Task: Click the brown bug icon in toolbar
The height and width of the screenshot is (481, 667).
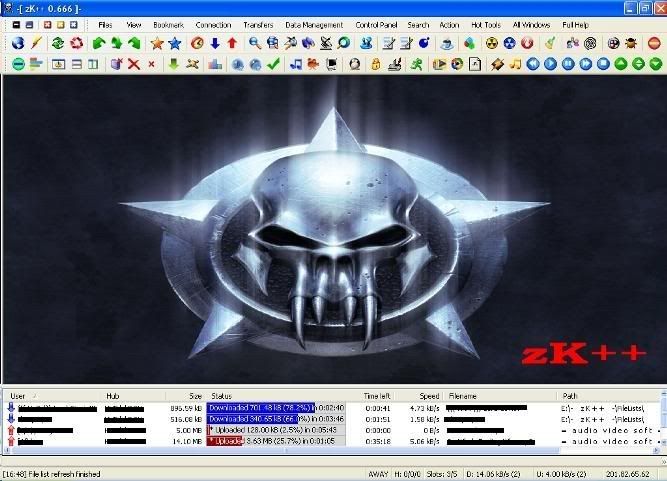Action: coord(631,43)
